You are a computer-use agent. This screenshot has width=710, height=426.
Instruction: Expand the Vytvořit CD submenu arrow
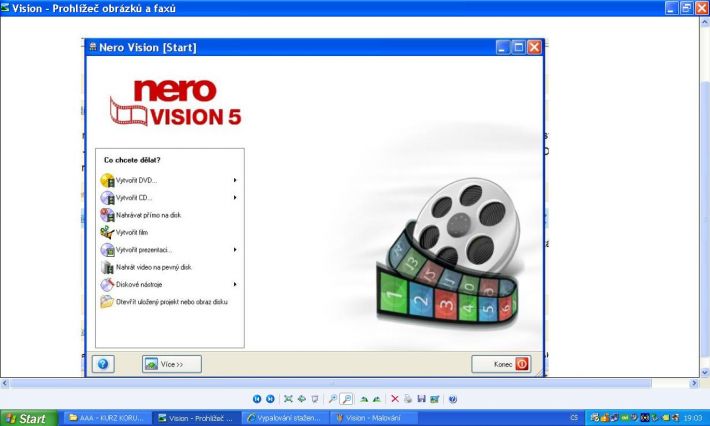235,197
